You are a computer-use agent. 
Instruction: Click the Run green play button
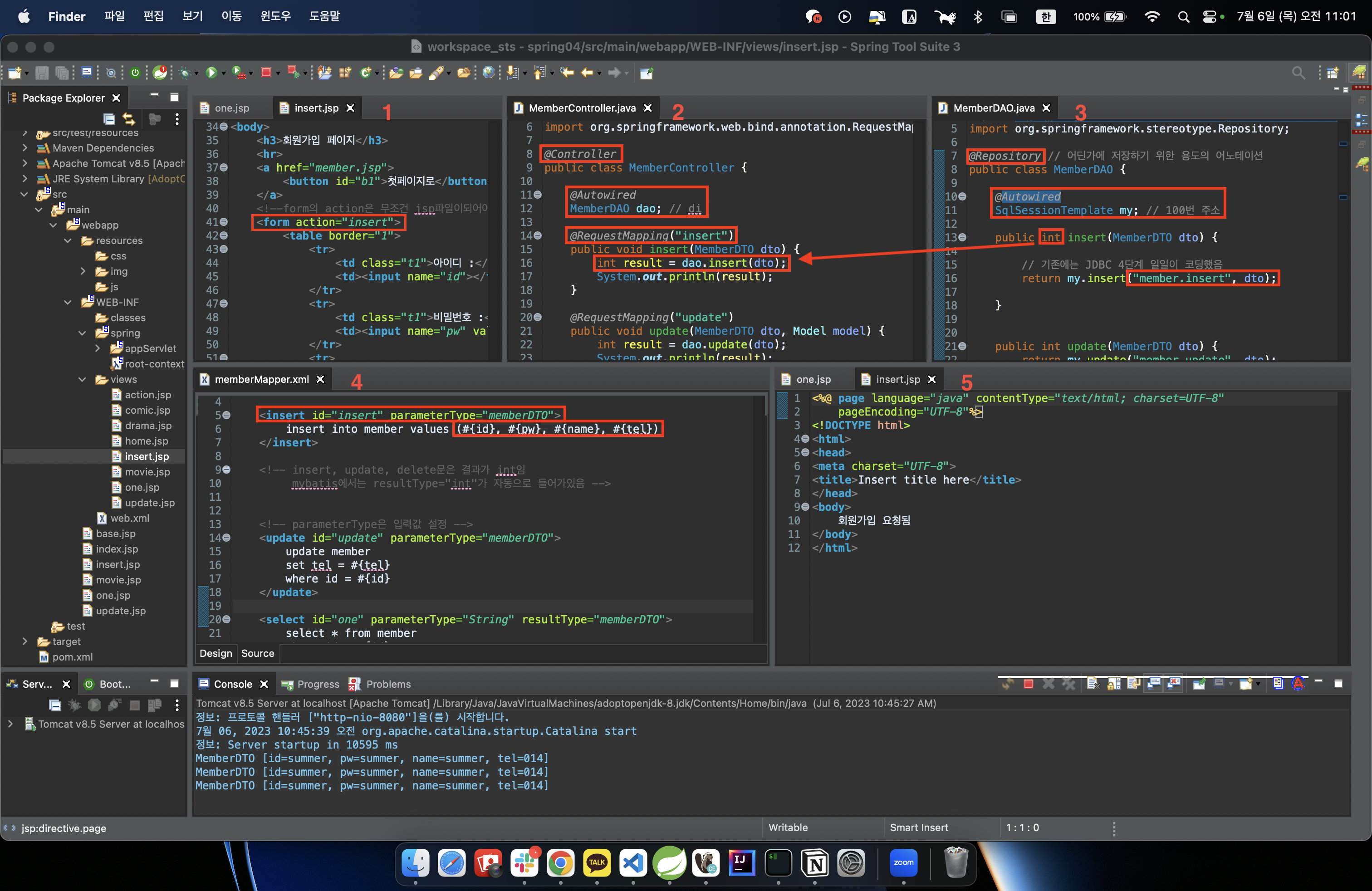coord(211,73)
